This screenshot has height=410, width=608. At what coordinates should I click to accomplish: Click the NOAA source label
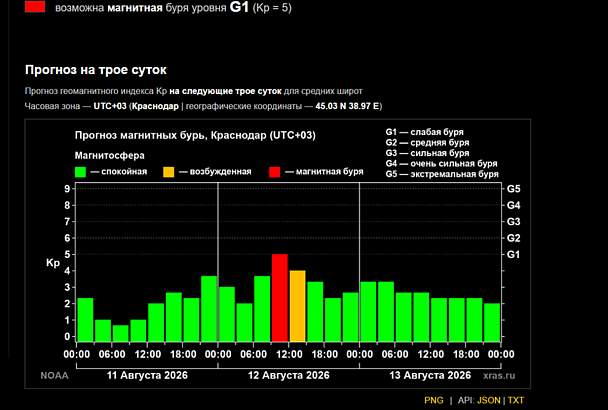click(x=54, y=376)
